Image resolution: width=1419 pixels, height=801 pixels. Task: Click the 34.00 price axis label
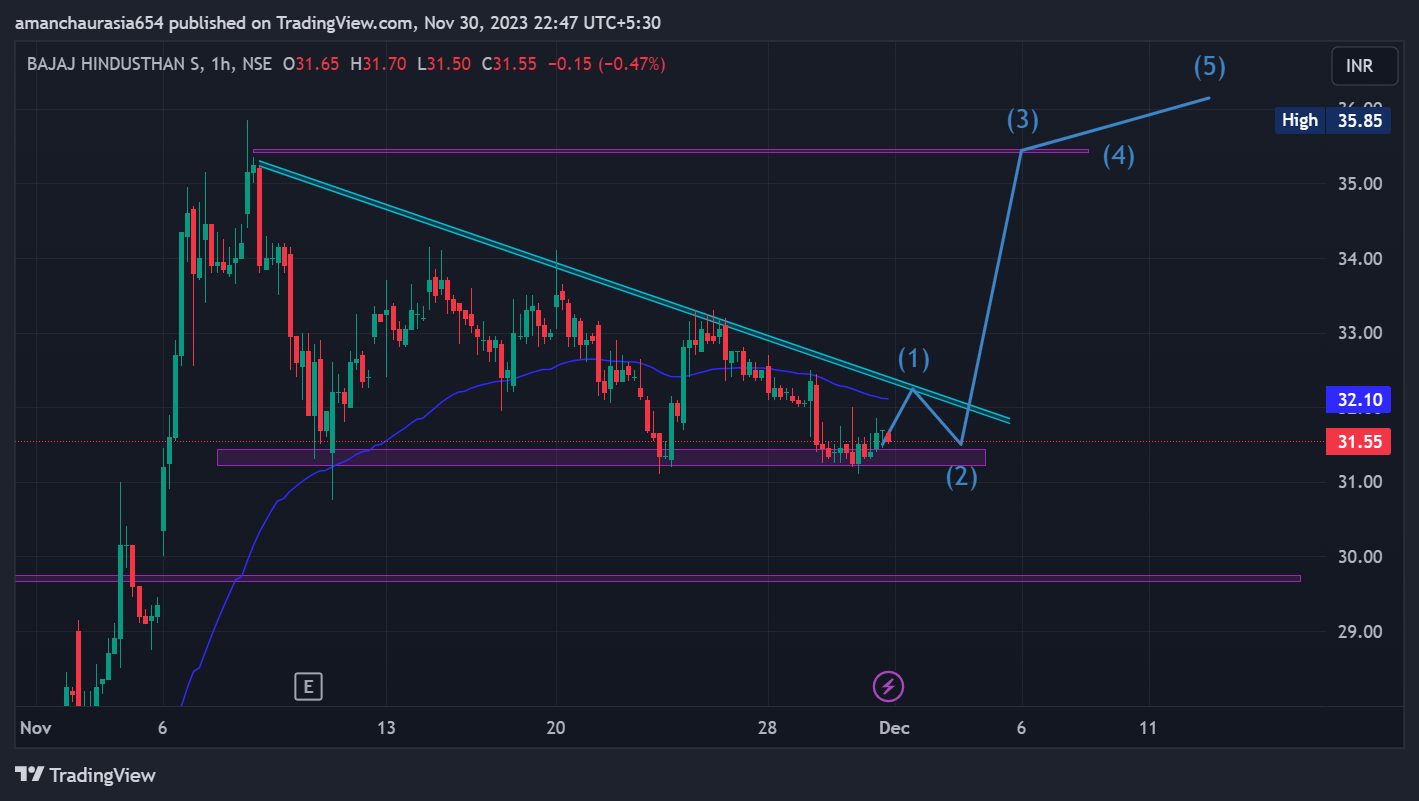[x=1362, y=259]
